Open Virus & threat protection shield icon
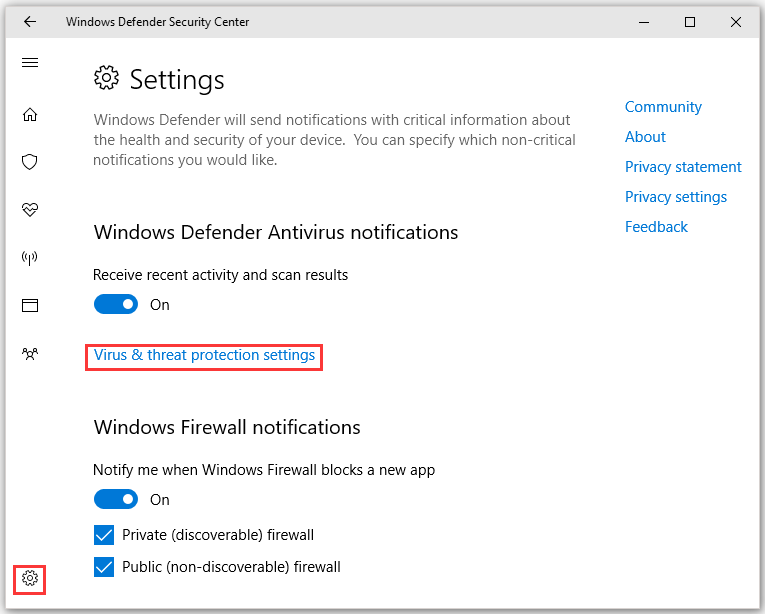The height and width of the screenshot is (614, 765). (x=30, y=162)
